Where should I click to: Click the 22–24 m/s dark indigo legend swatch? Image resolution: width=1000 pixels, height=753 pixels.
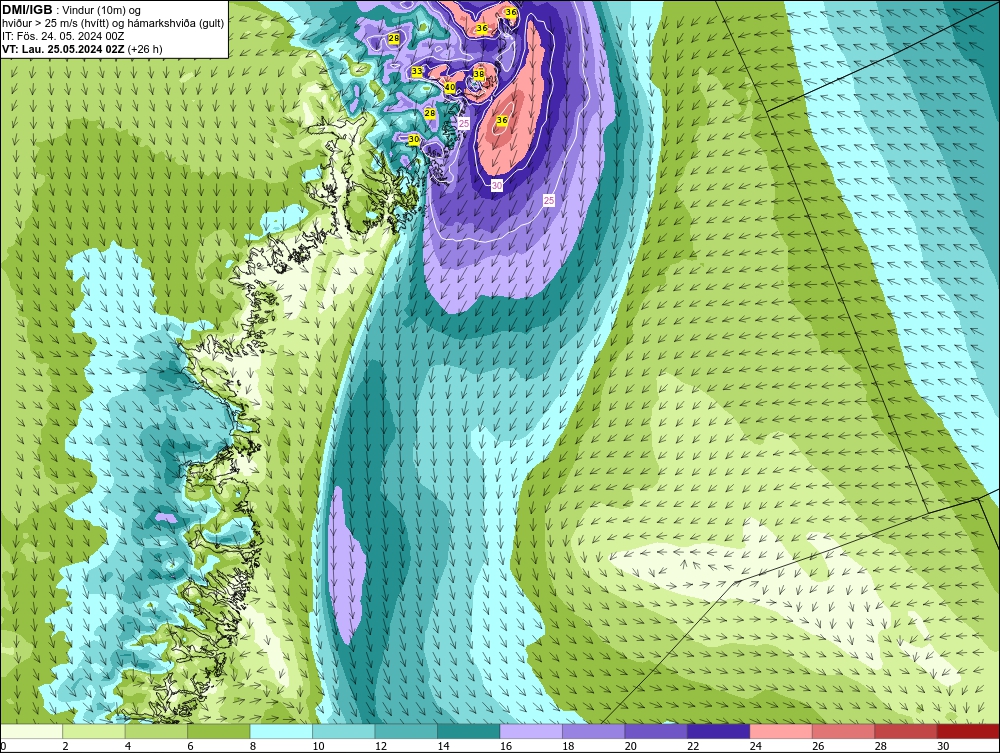click(x=719, y=731)
